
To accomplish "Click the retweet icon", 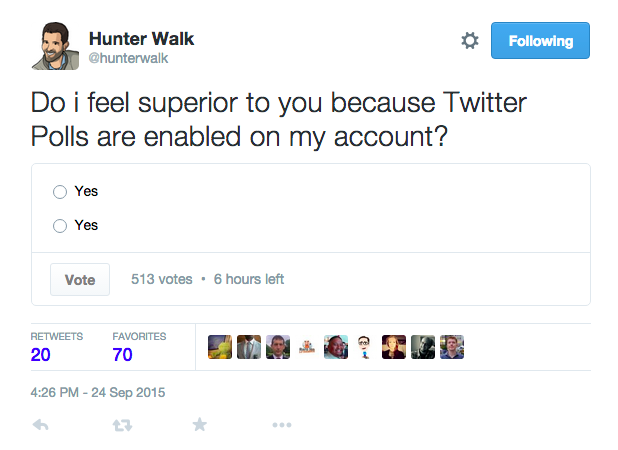I will (x=121, y=425).
